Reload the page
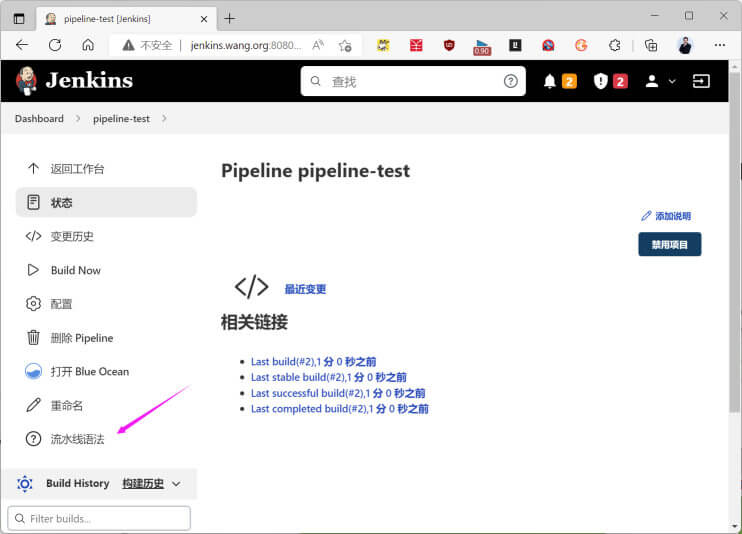 tap(55, 45)
